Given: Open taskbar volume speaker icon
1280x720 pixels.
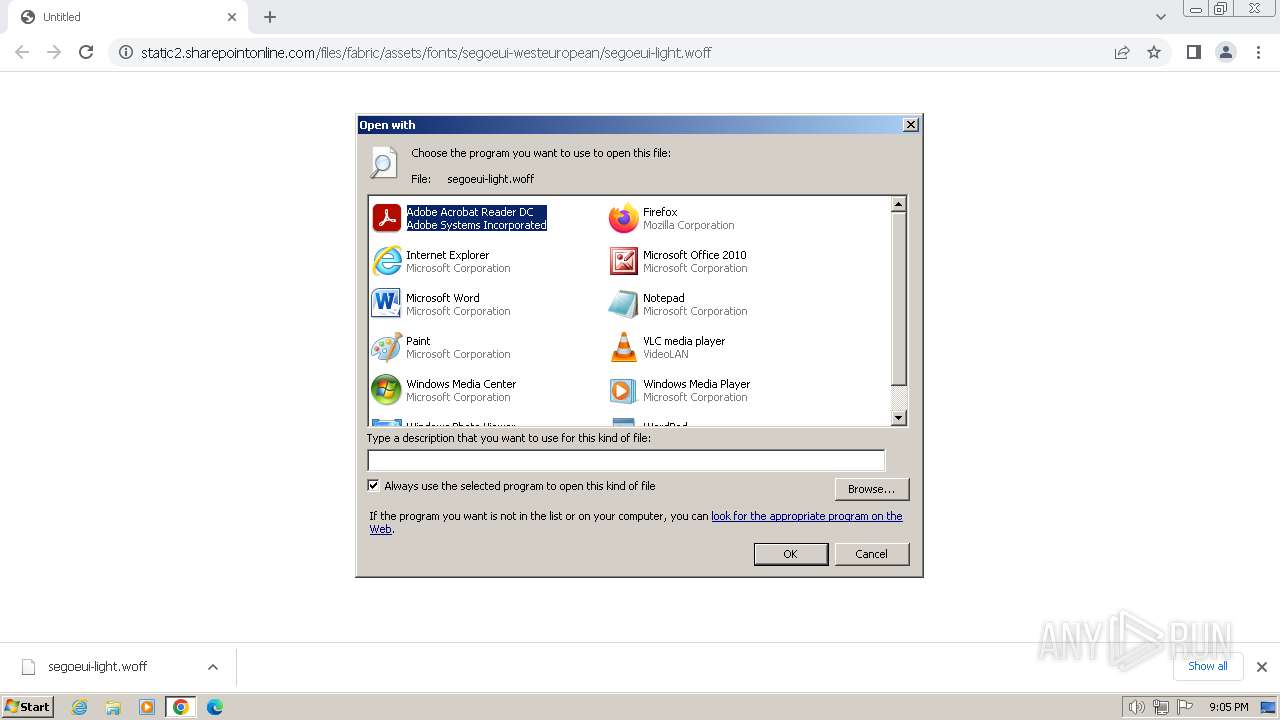Looking at the screenshot, I should (1136, 707).
